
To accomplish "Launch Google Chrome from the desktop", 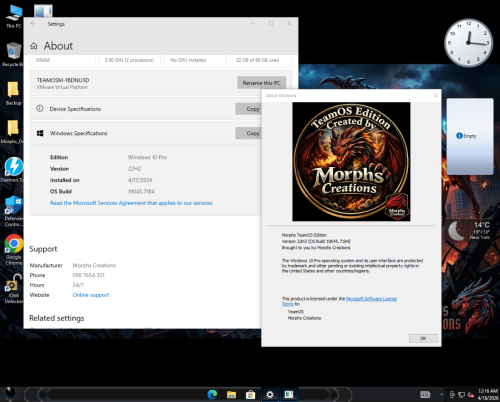I will point(13,249).
